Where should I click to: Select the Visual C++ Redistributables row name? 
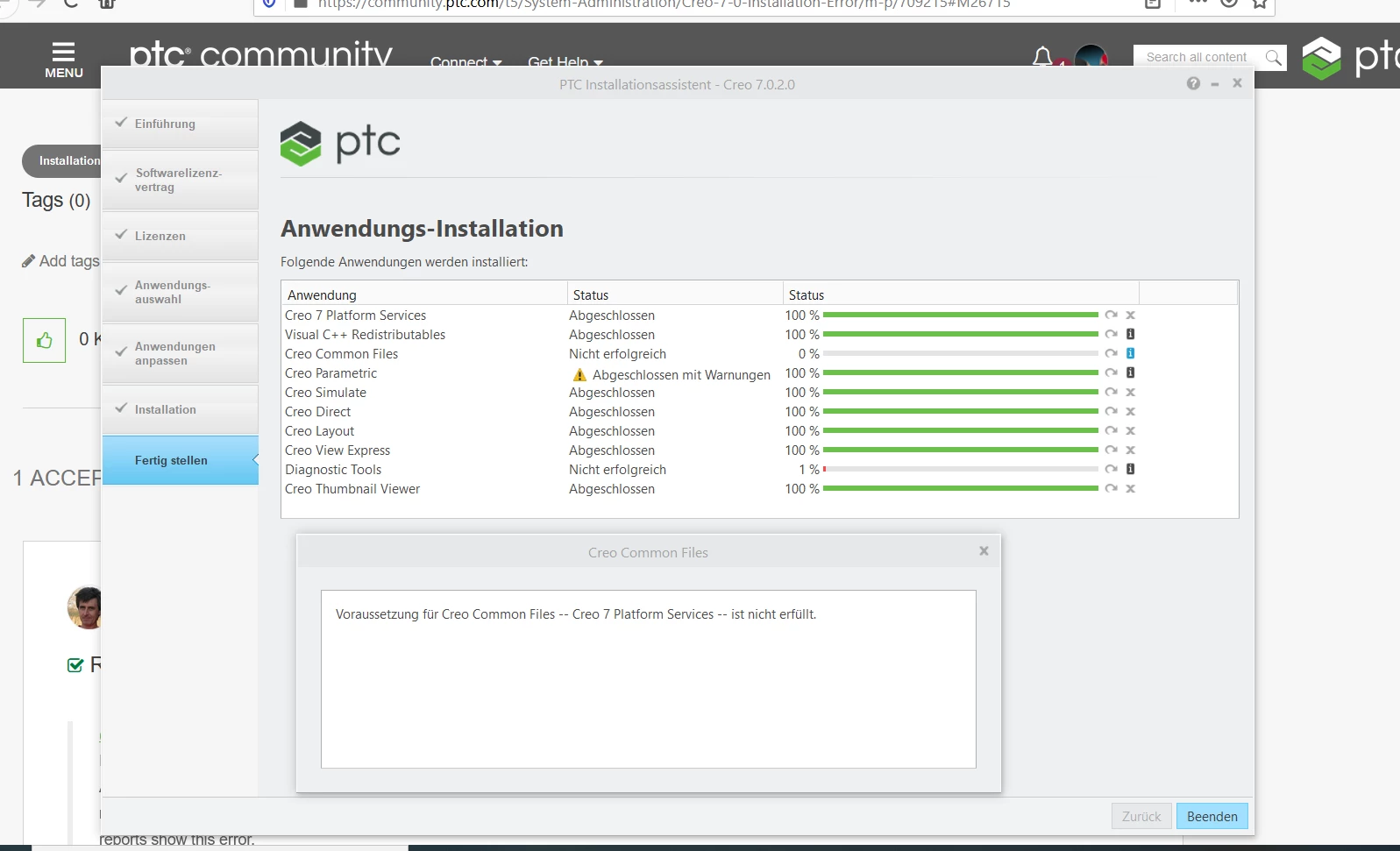[365, 335]
